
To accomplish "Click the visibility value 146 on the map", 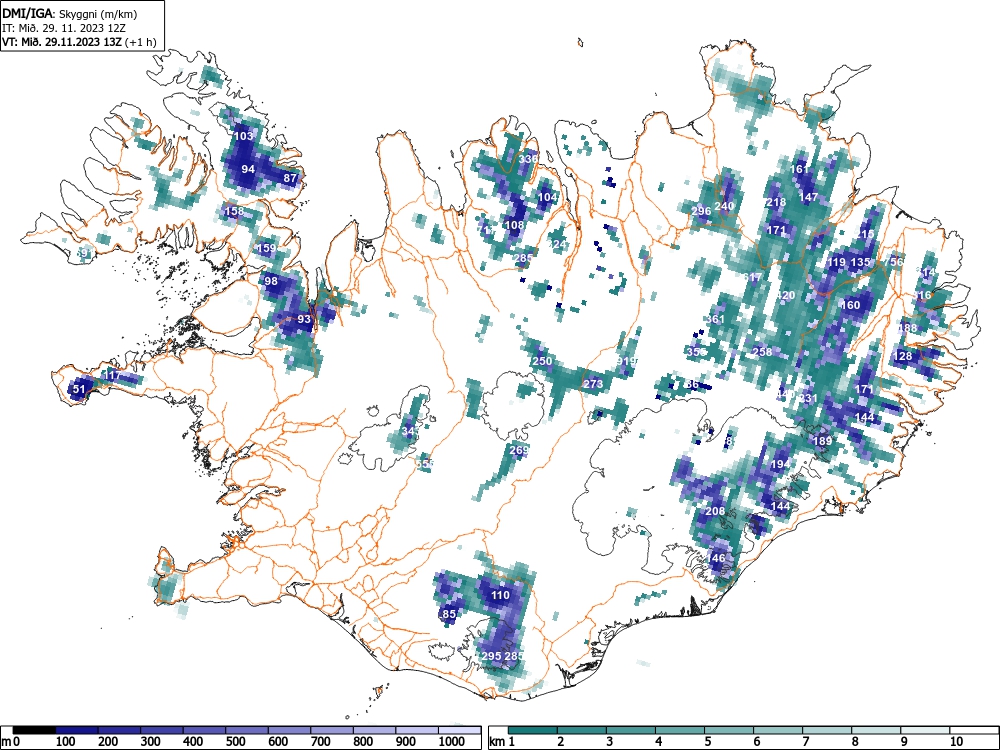I will pos(716,558).
